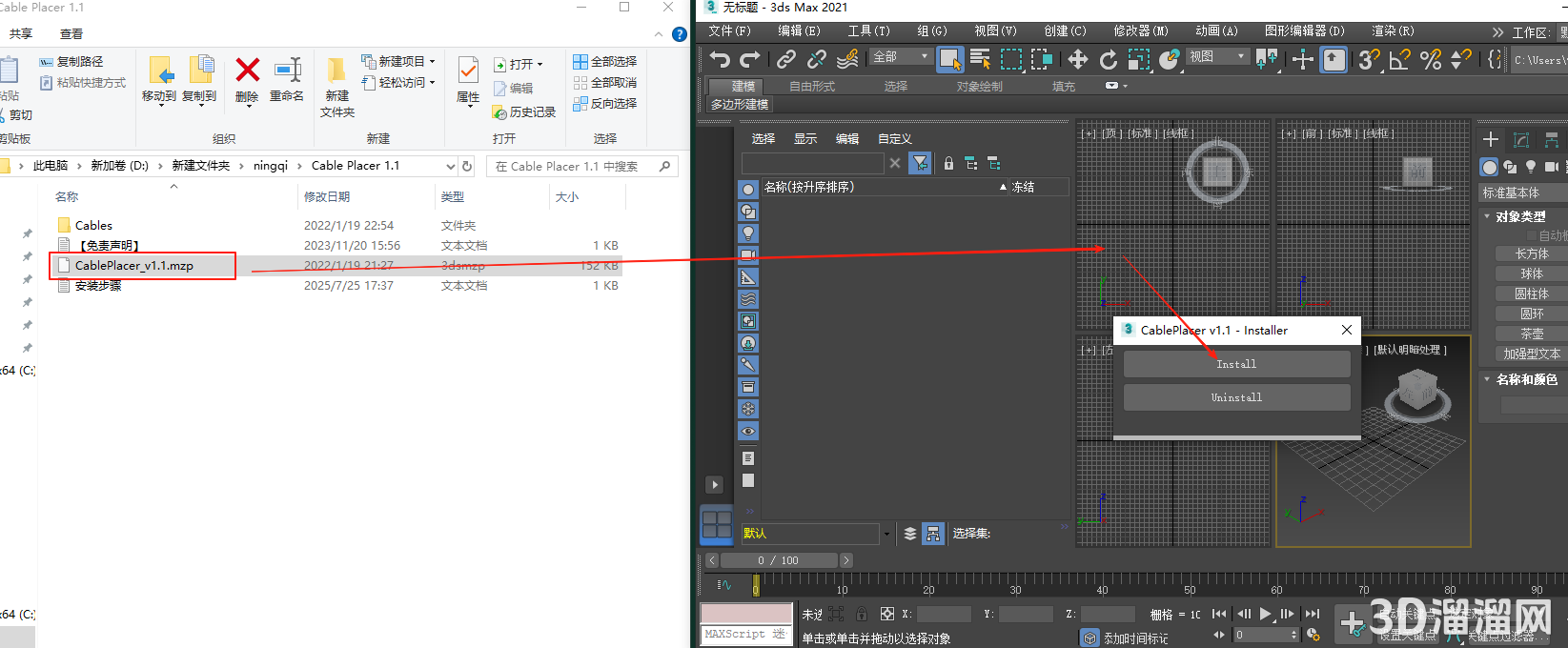Viewport: 1568px width, 648px height.
Task: Toggle geometry display filter in Scene Explorer
Action: click(x=748, y=189)
